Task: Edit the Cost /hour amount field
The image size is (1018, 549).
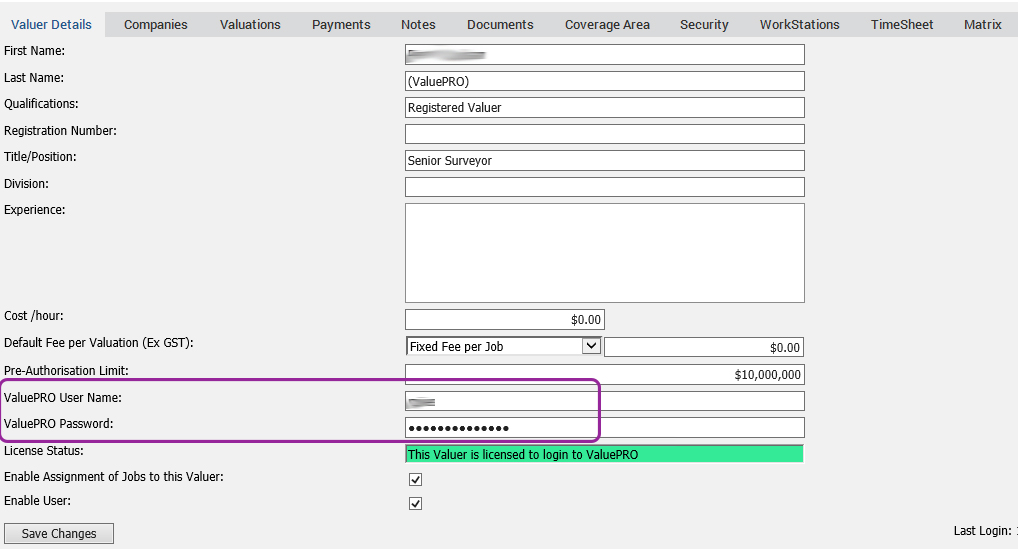Action: 504,319
